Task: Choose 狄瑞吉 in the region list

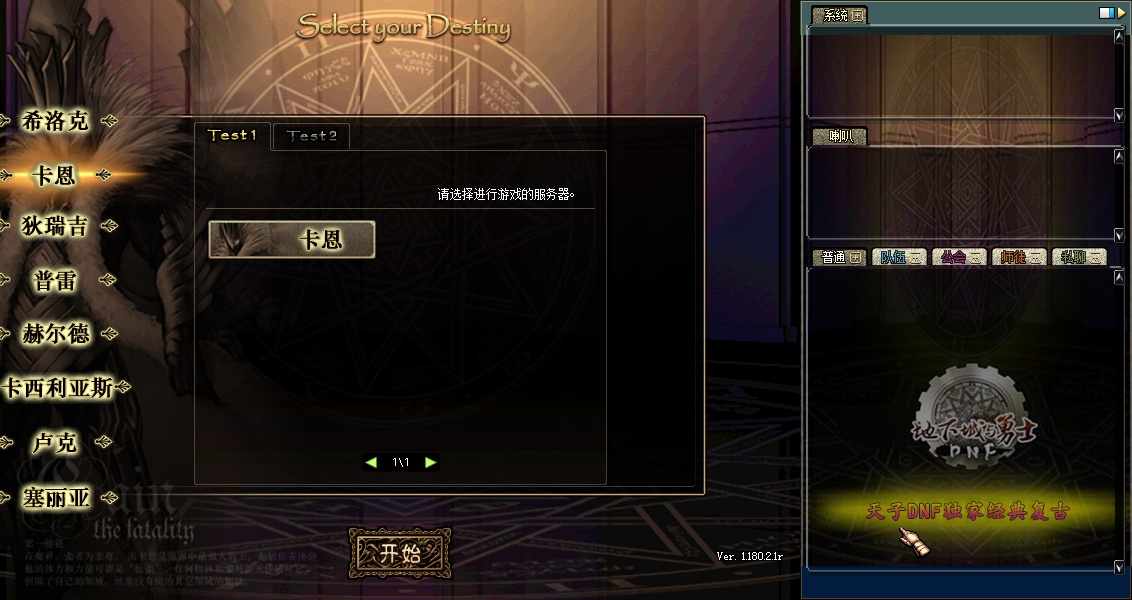Action: (x=55, y=226)
